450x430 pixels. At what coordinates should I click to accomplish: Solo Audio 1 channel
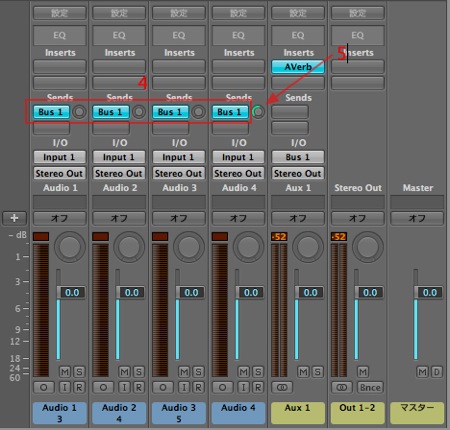(79, 372)
